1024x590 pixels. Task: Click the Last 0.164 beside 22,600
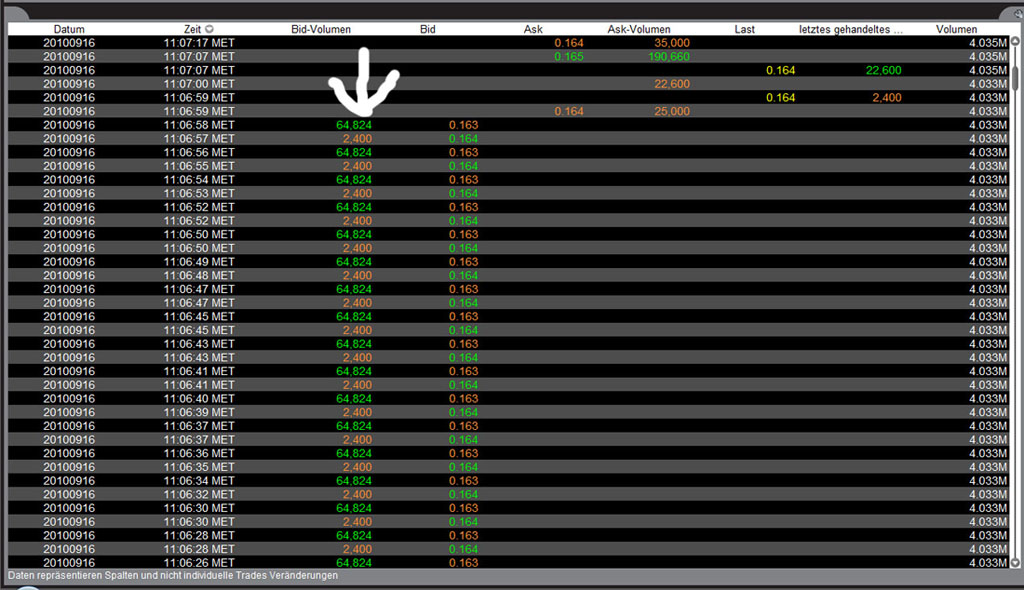(780, 71)
